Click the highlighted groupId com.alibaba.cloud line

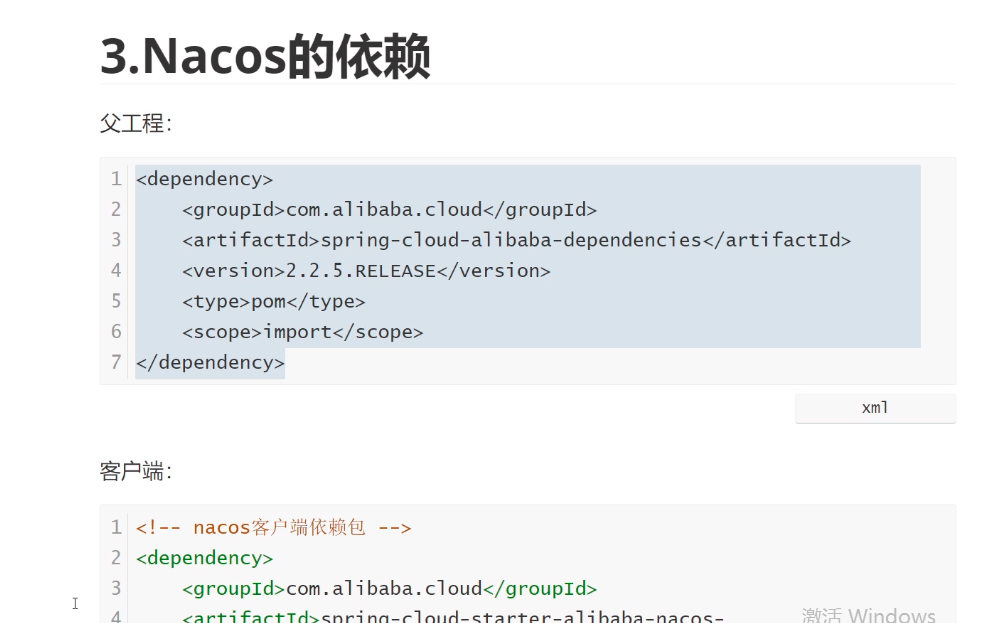389,209
